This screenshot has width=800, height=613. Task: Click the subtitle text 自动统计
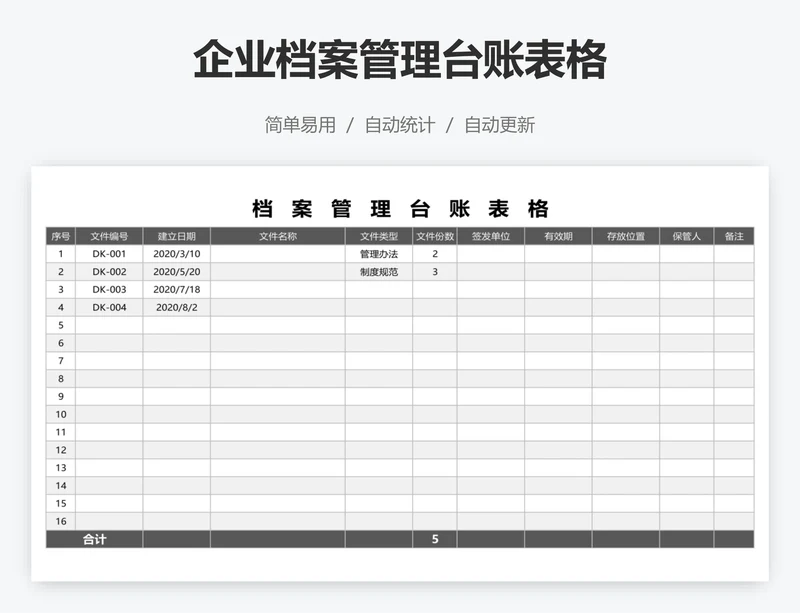tap(400, 125)
